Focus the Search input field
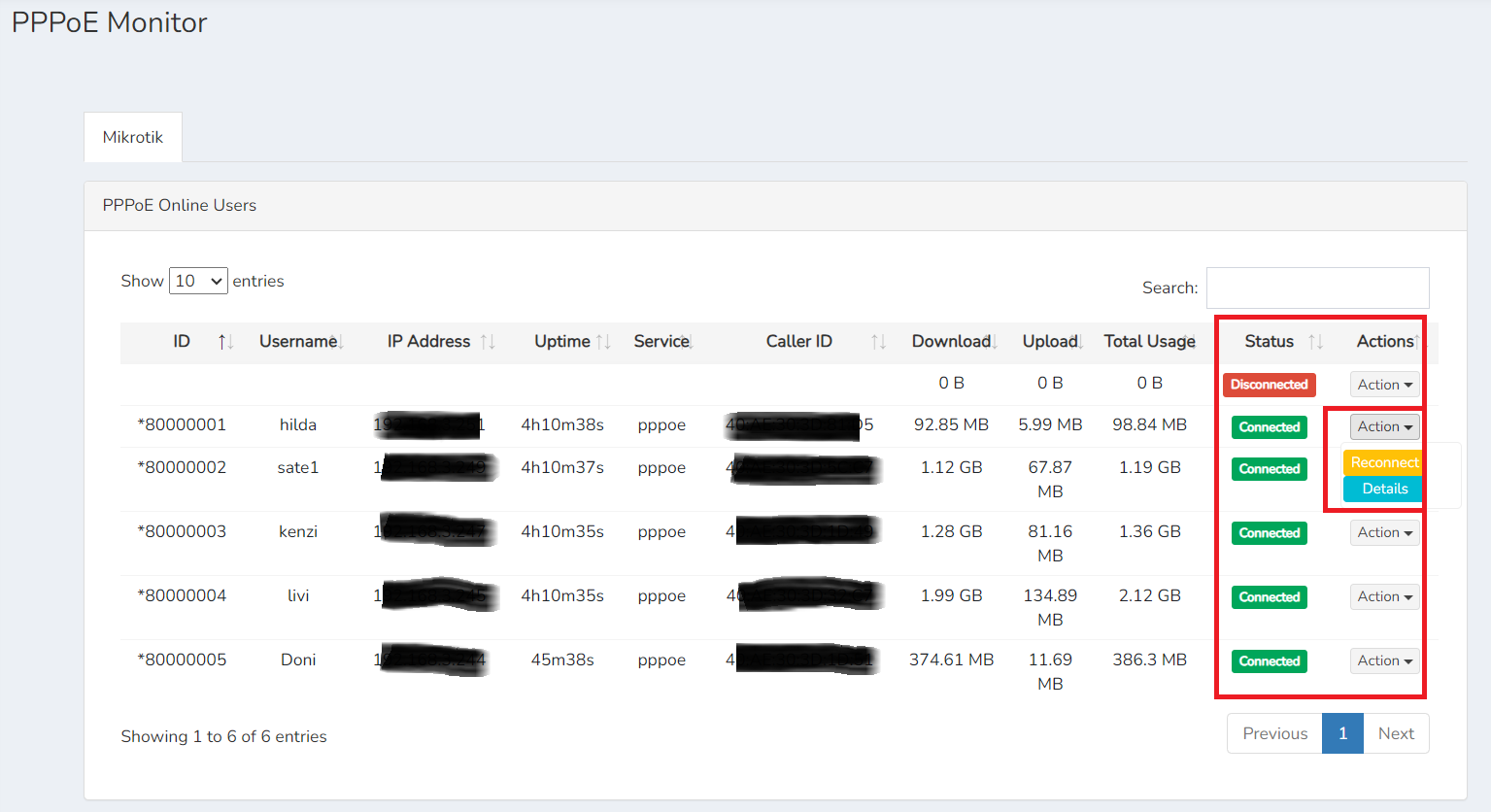 tap(1317, 288)
